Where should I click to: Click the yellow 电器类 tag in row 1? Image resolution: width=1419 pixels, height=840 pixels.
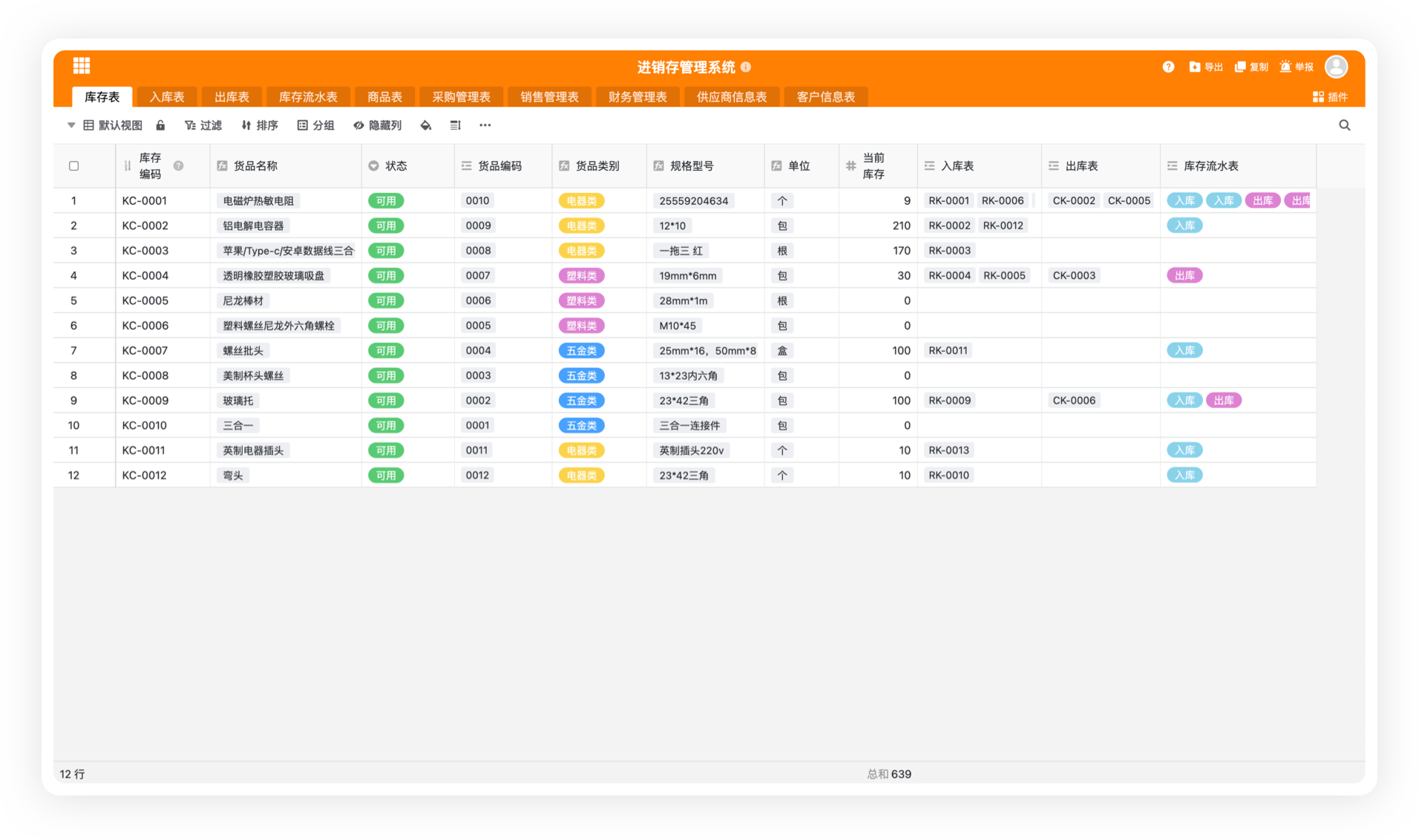pos(581,201)
